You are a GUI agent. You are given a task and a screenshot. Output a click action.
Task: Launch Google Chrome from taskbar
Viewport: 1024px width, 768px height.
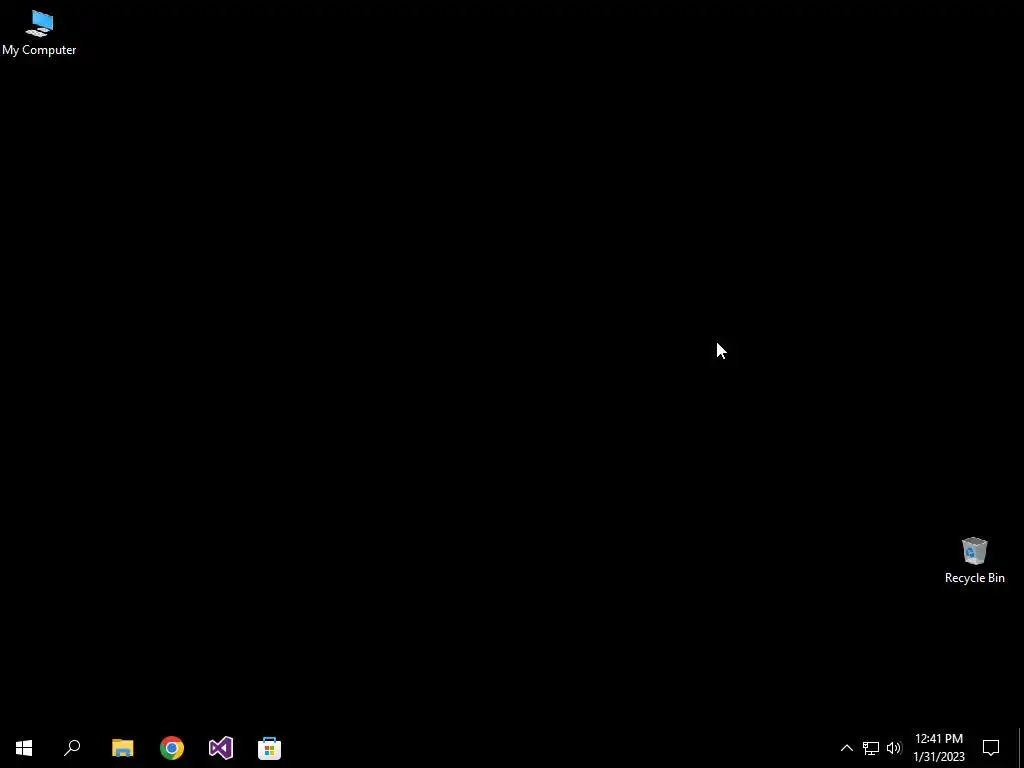point(172,748)
